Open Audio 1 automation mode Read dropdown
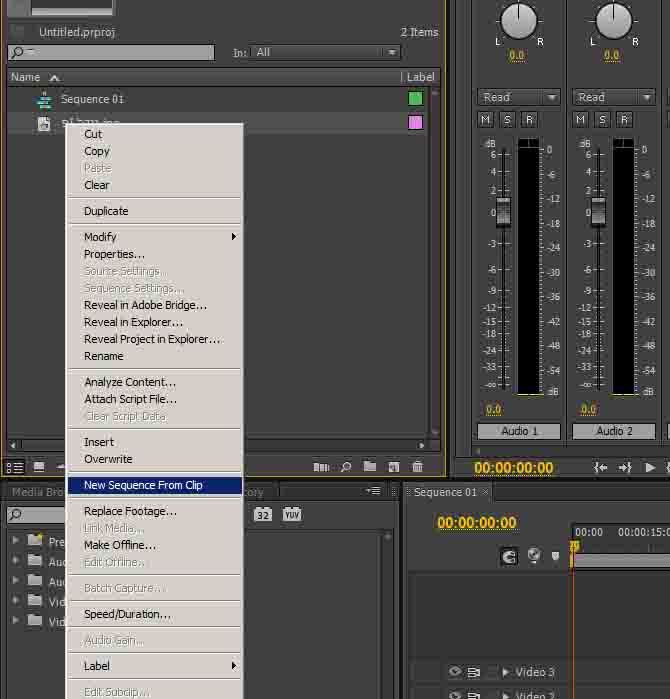Screen dimensions: 670x699 [x=519, y=97]
